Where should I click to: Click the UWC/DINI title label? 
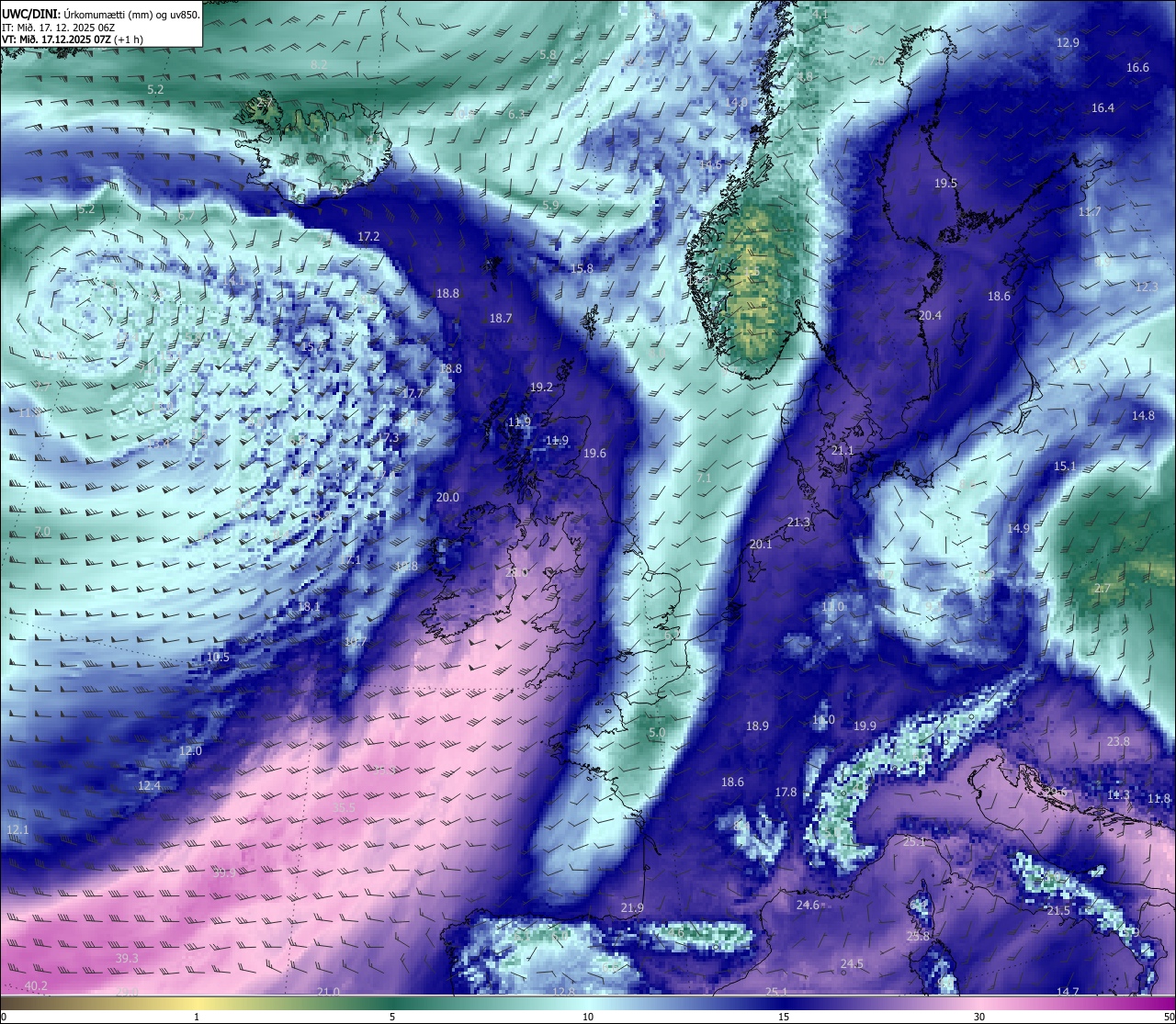click(30, 14)
